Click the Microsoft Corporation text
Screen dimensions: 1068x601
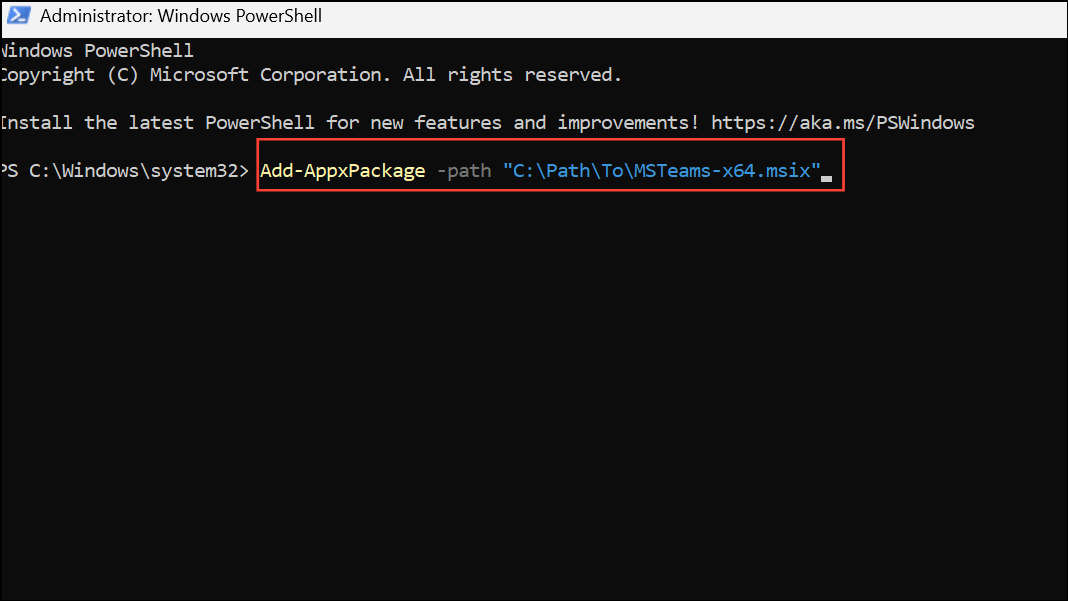[x=270, y=75]
